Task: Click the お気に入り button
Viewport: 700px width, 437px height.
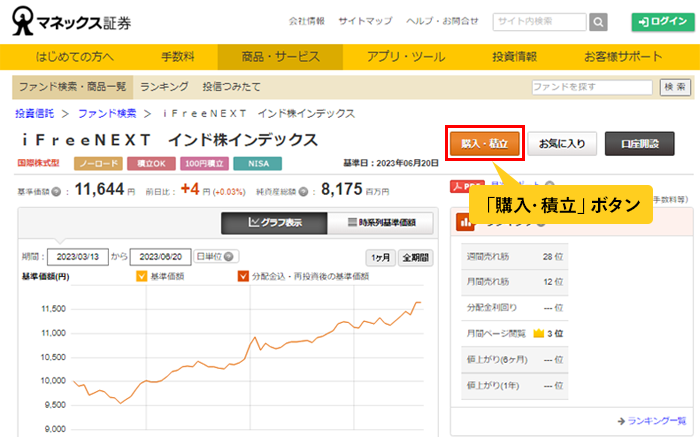Action: [x=562, y=144]
